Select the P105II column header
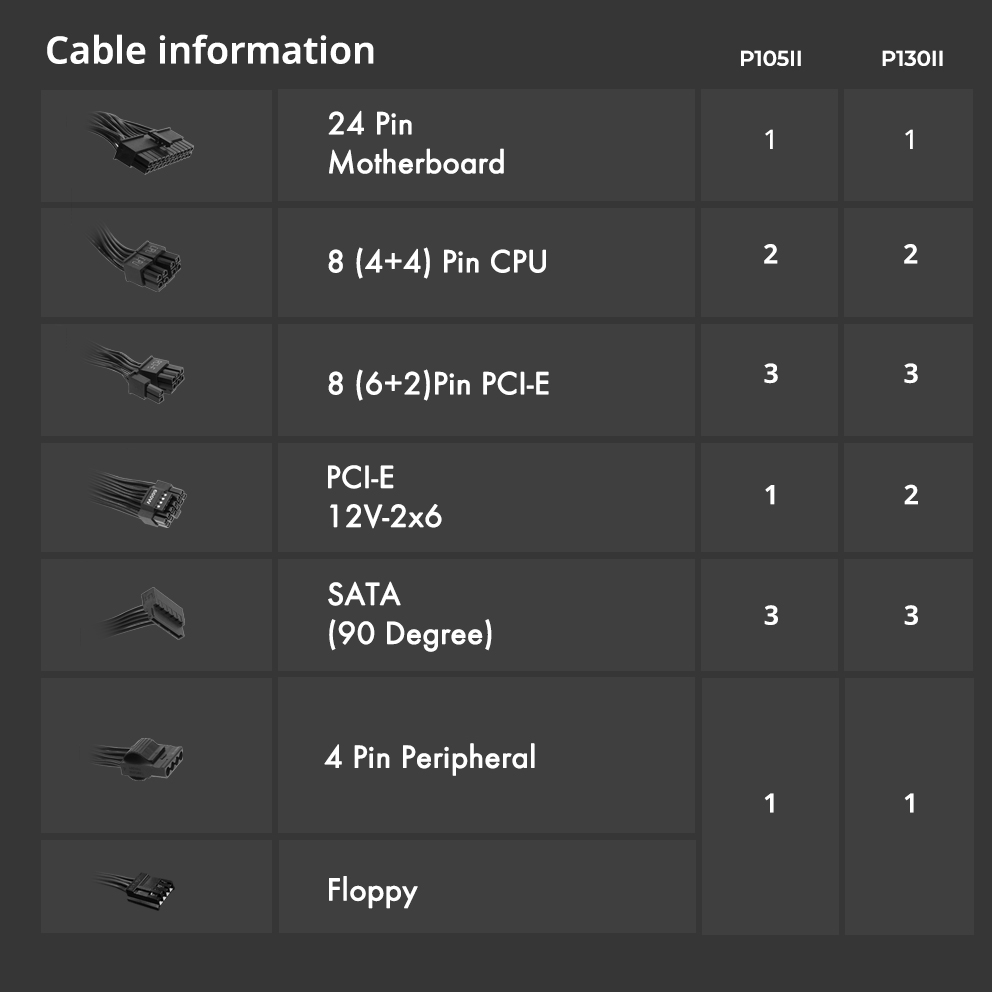Image resolution: width=992 pixels, height=992 pixels. (x=770, y=58)
